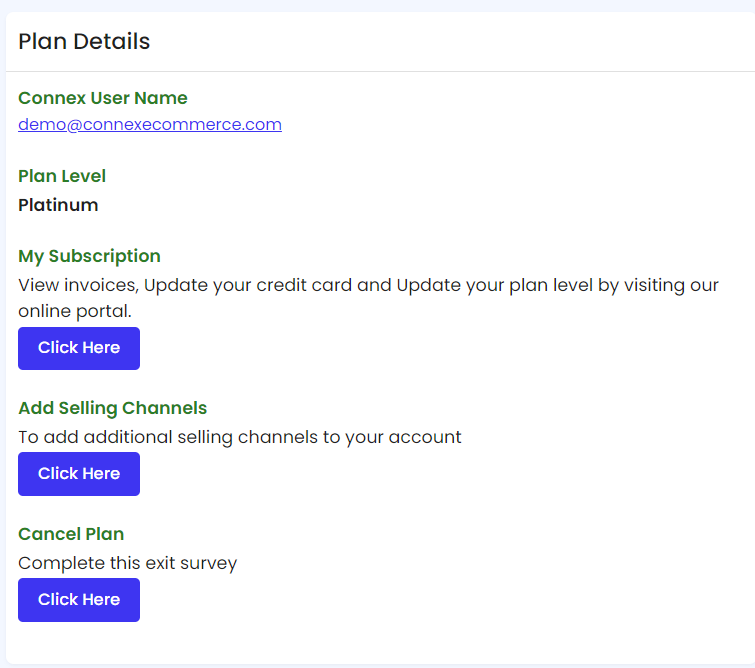Click Here button under Add Selling Channels
755x668 pixels.
click(x=79, y=474)
